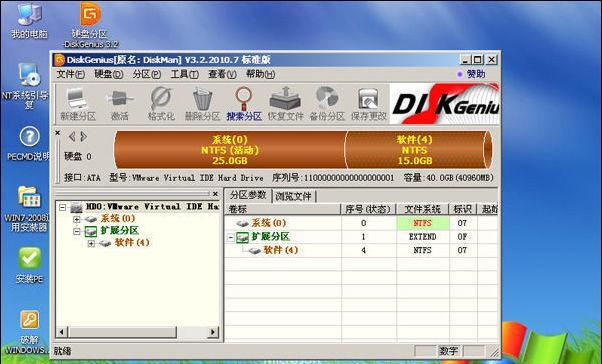Click the 序号(状态) column header
Screen dimensions: 602x364
(x=368, y=209)
